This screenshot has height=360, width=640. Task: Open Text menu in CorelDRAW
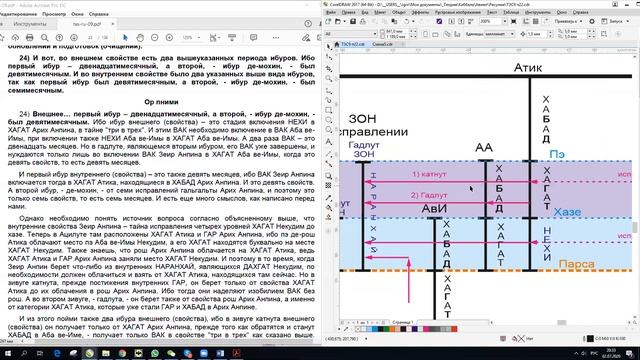(492, 13)
